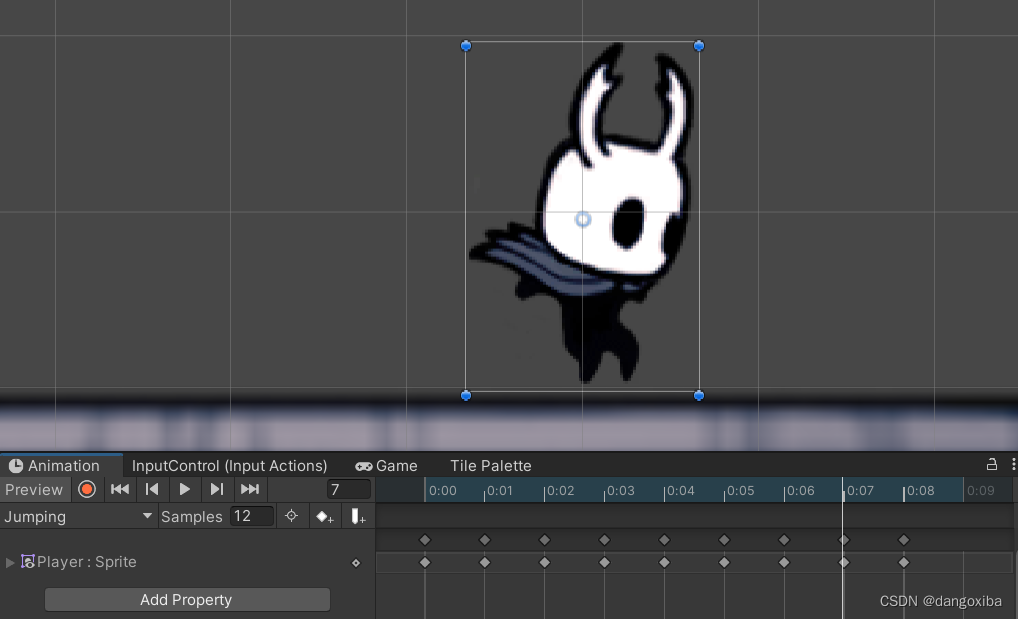1018x619 pixels.
Task: Click the Add Keyframe icon
Action: (325, 517)
